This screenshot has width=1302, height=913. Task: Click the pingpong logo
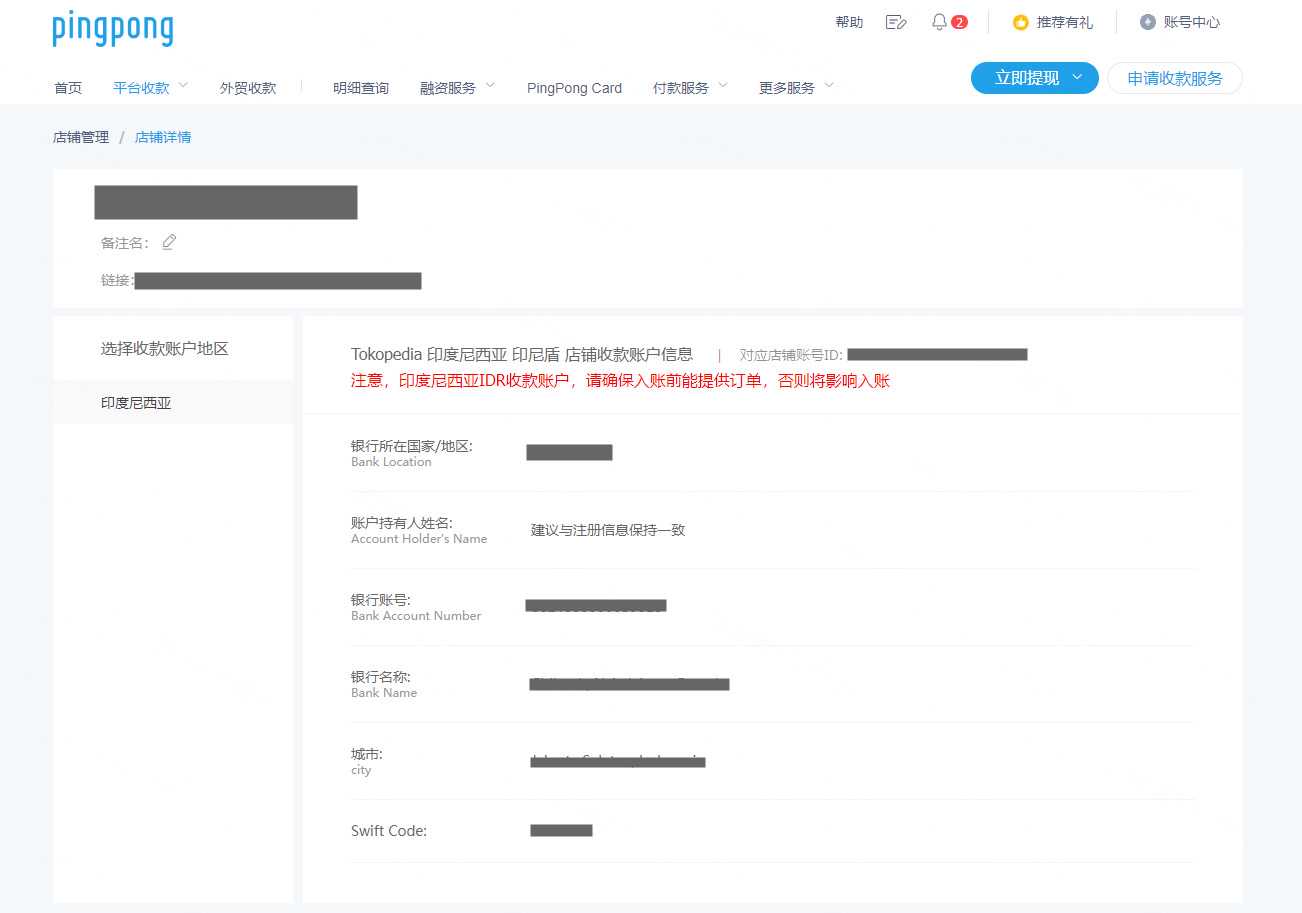113,27
